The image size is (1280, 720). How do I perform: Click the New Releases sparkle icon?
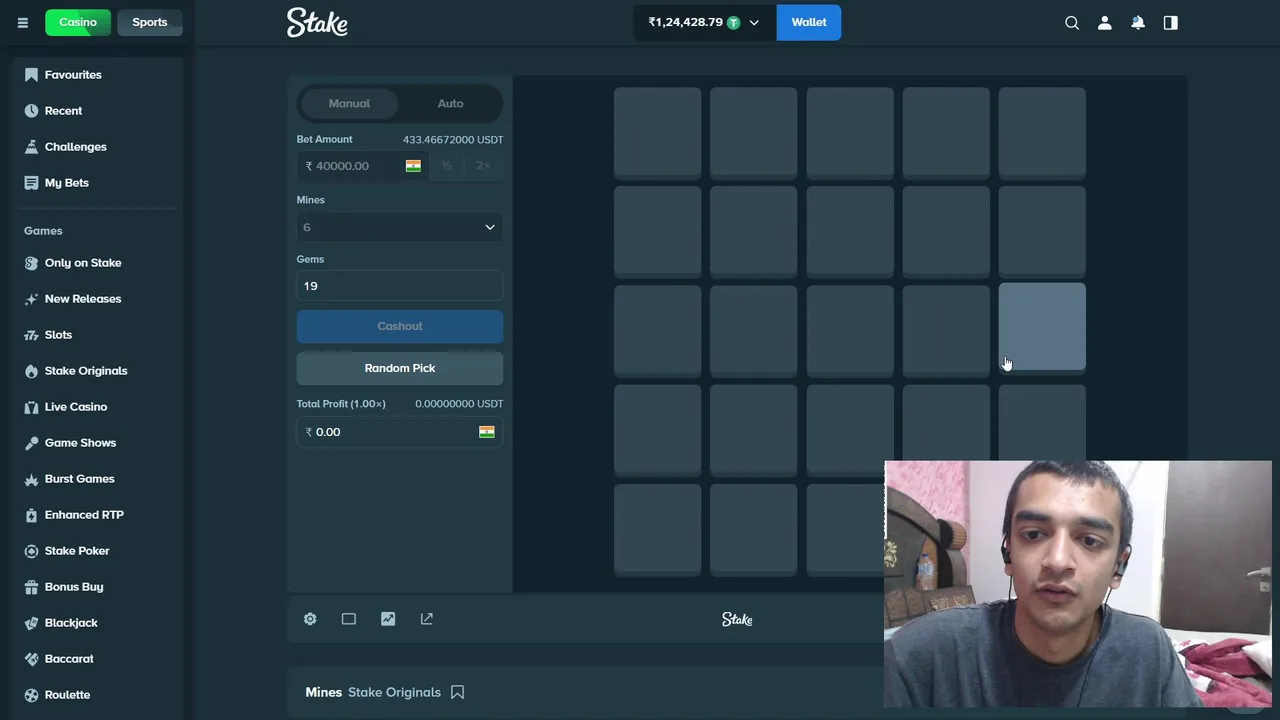point(31,299)
